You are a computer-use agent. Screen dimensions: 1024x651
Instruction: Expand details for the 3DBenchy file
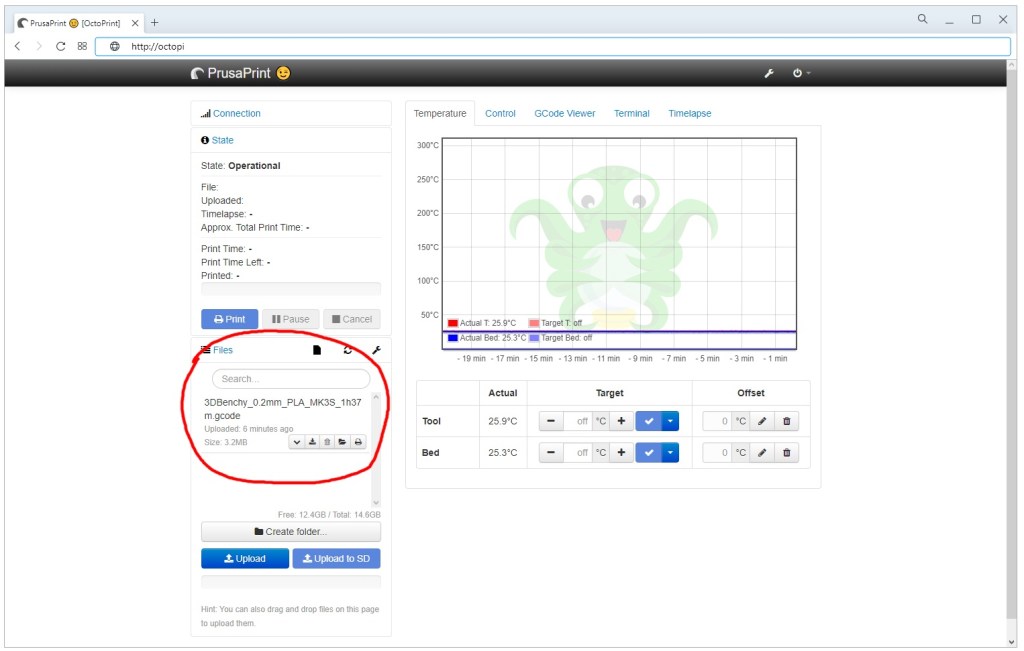[x=297, y=442]
